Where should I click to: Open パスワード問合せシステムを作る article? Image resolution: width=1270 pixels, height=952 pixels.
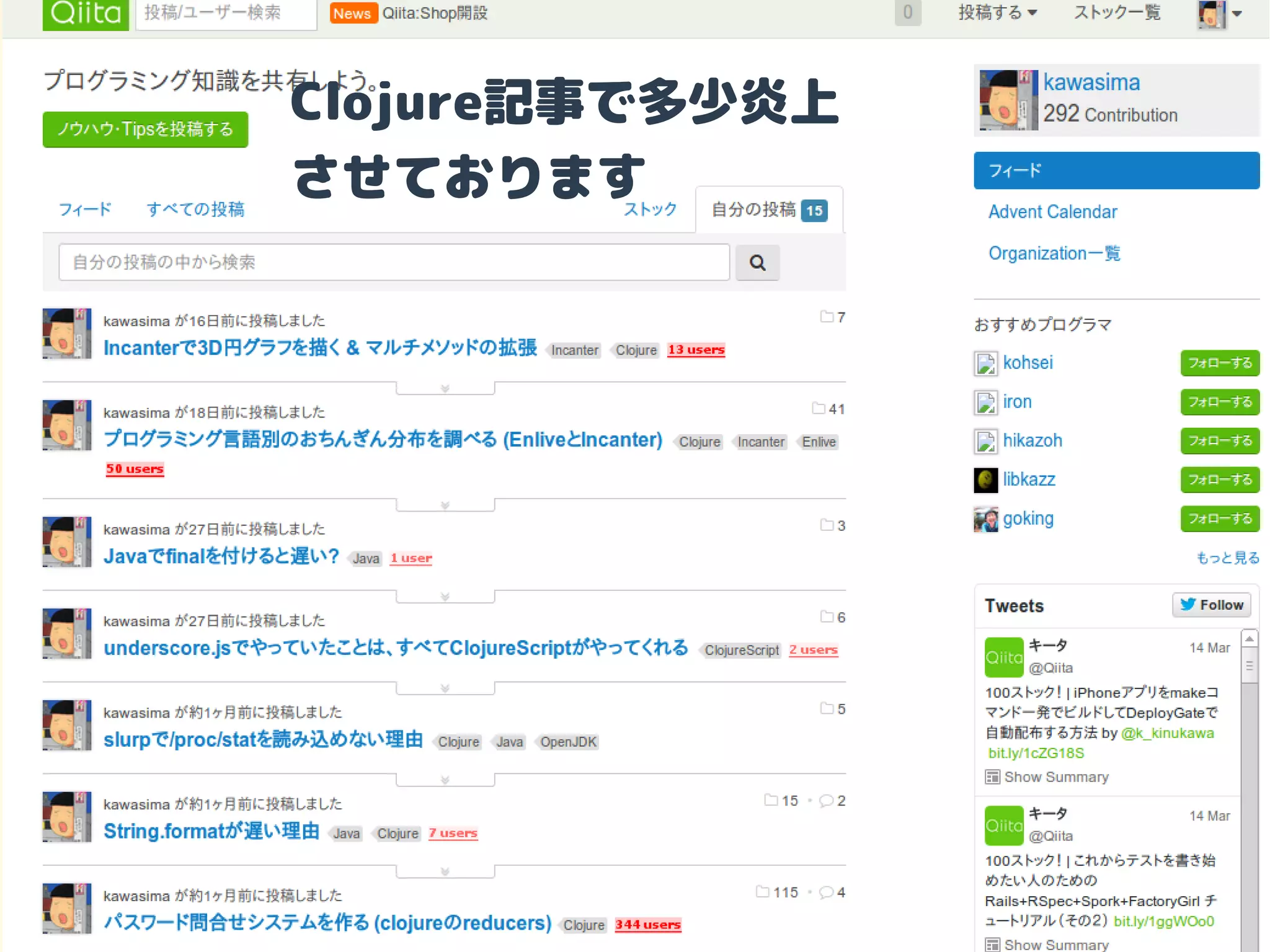(327, 923)
